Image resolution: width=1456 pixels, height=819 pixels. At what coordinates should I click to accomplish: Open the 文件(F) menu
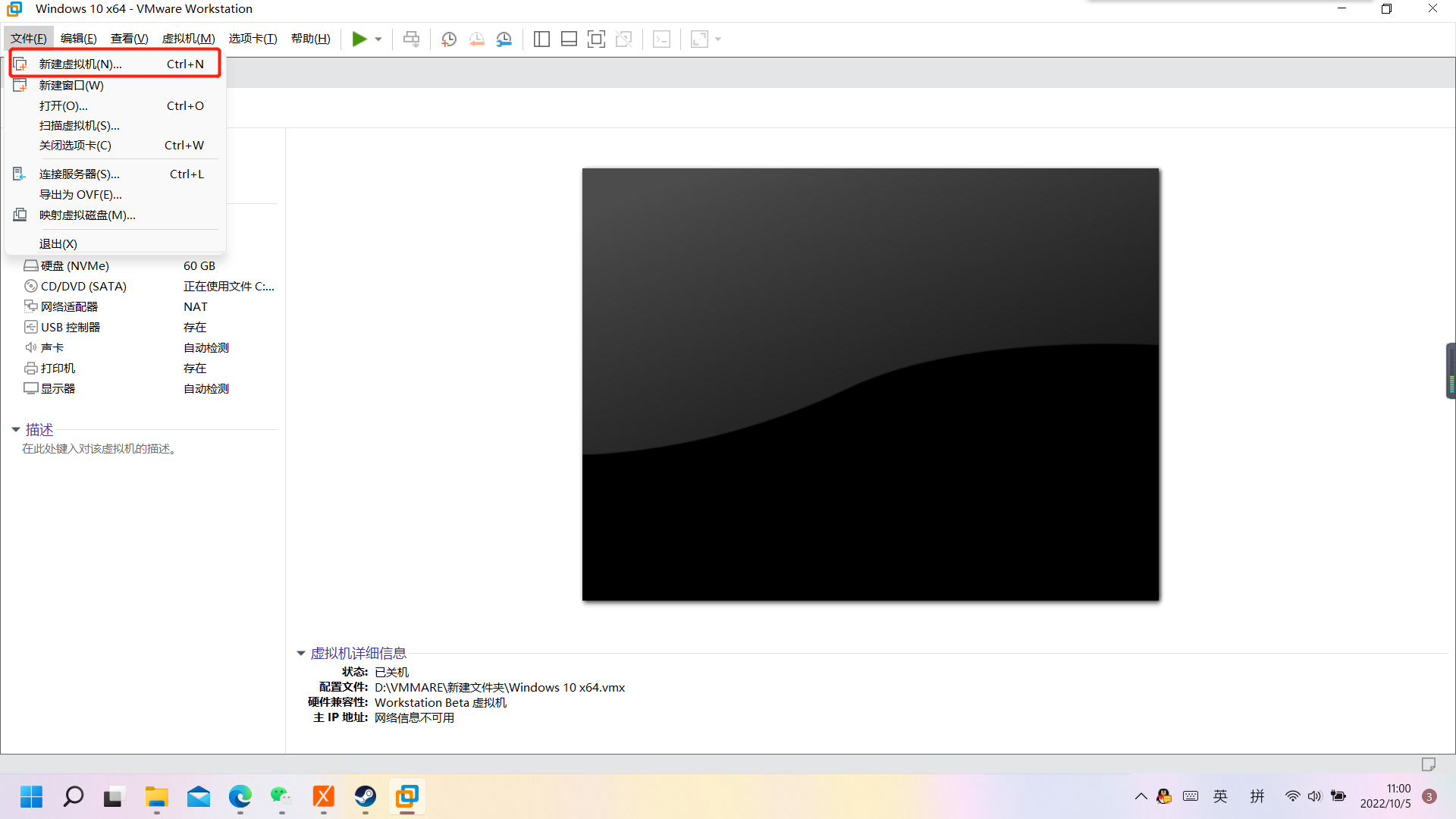(29, 39)
